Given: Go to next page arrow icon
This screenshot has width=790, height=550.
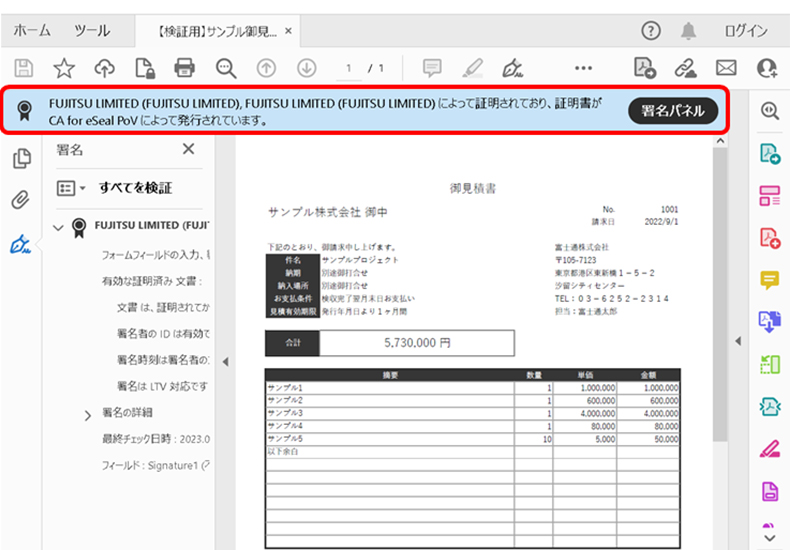Looking at the screenshot, I should 306,68.
